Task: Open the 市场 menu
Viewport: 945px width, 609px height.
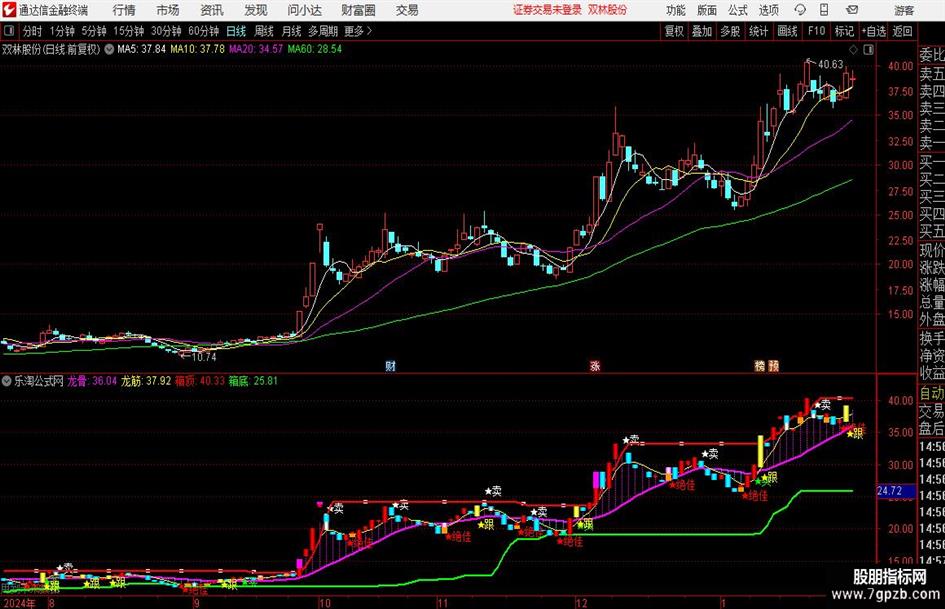Action: 168,10
